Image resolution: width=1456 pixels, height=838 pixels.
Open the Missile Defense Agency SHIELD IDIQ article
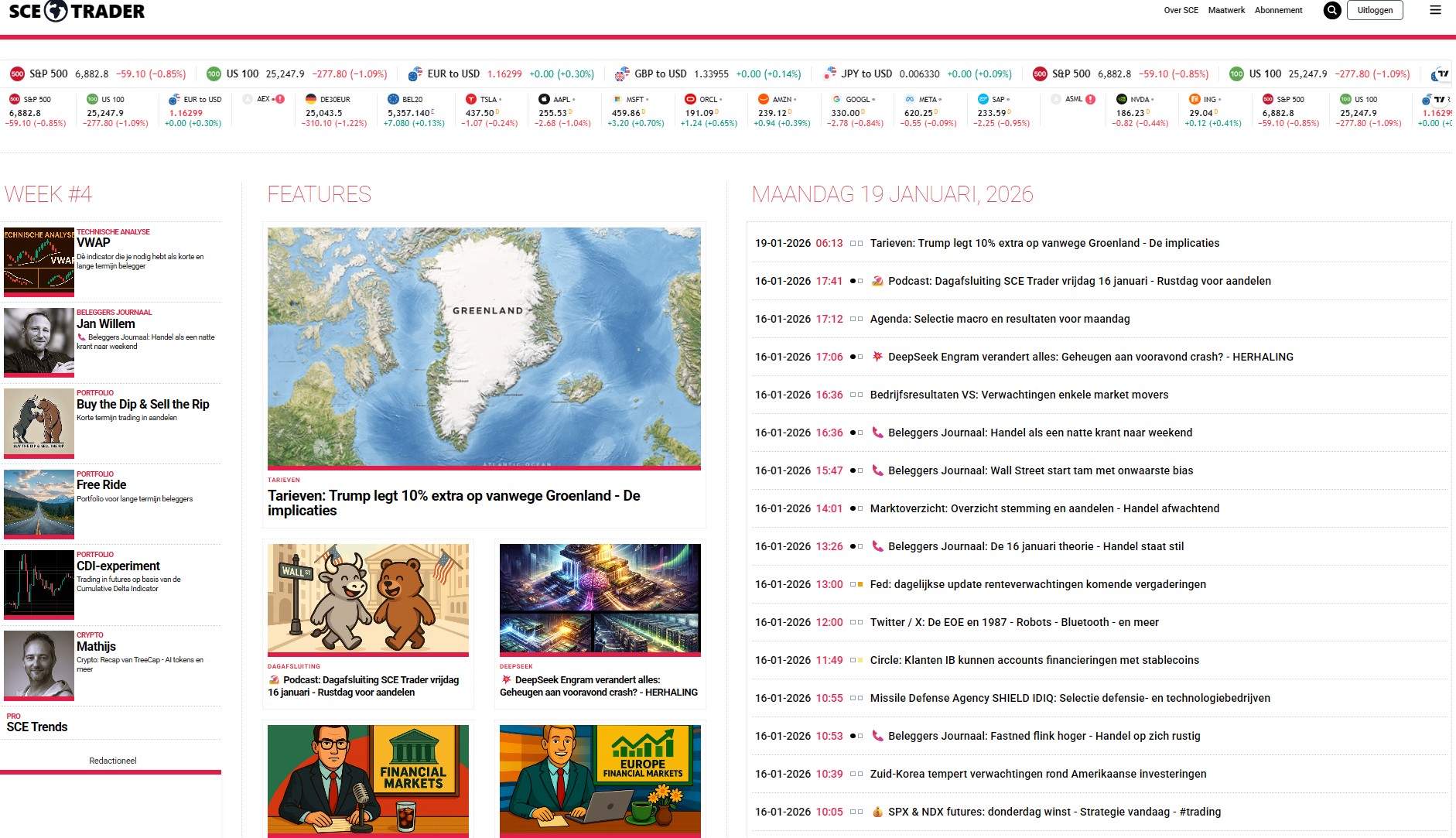pos(1070,698)
